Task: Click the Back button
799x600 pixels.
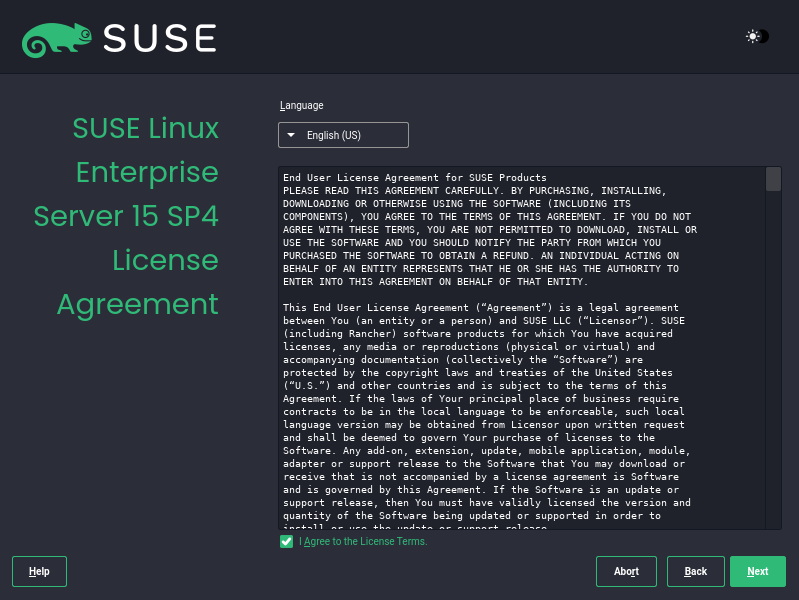Action: [x=696, y=571]
